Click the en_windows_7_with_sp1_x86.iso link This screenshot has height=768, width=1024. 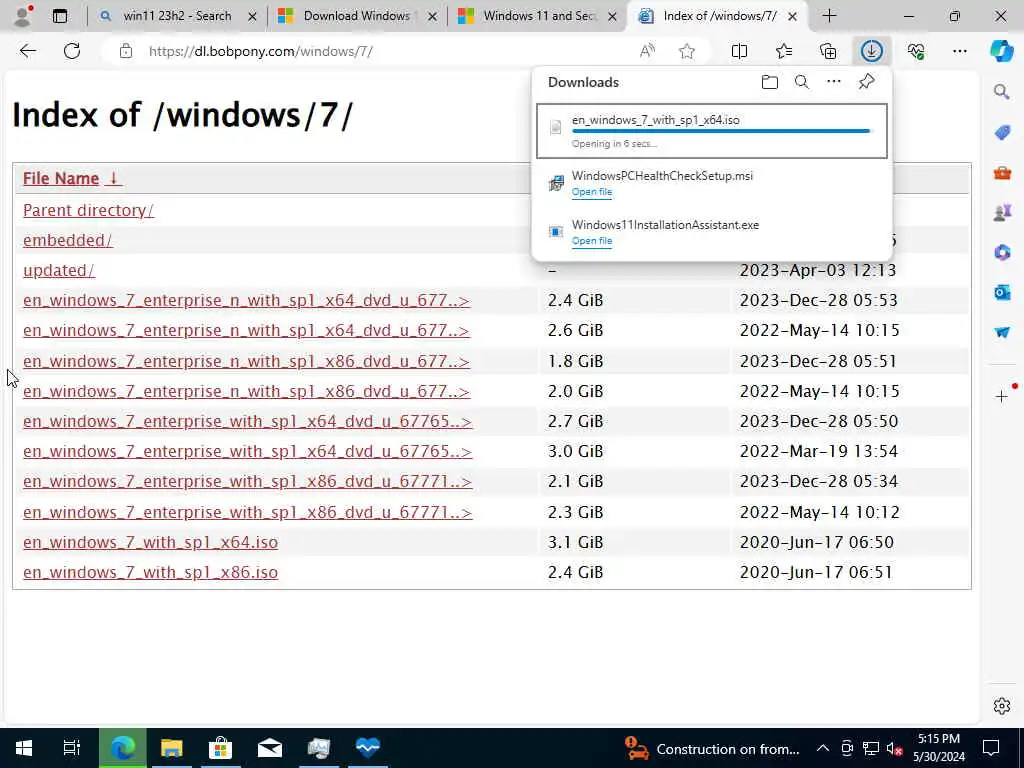150,572
